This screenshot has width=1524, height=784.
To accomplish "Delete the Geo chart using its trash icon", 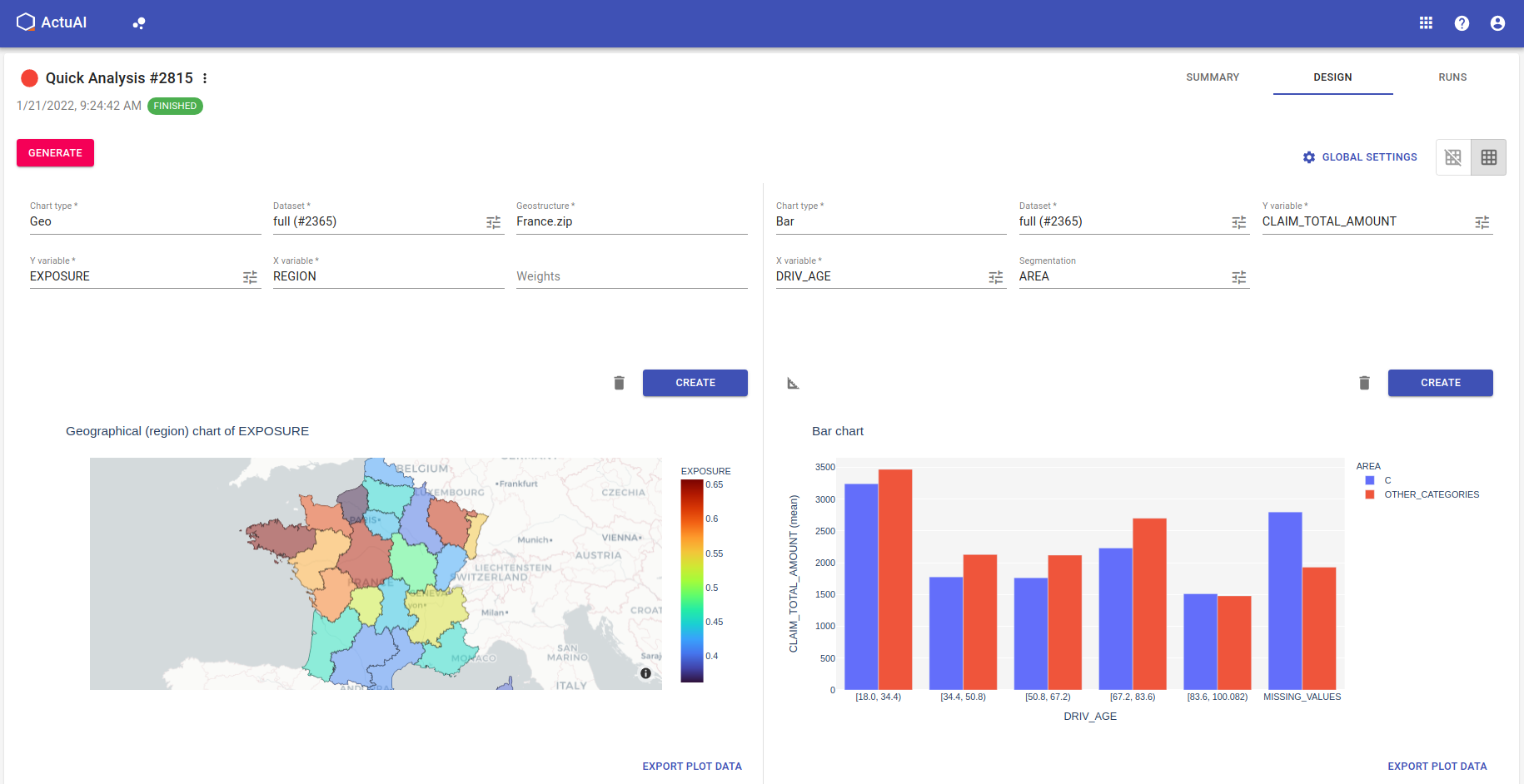I will point(619,382).
